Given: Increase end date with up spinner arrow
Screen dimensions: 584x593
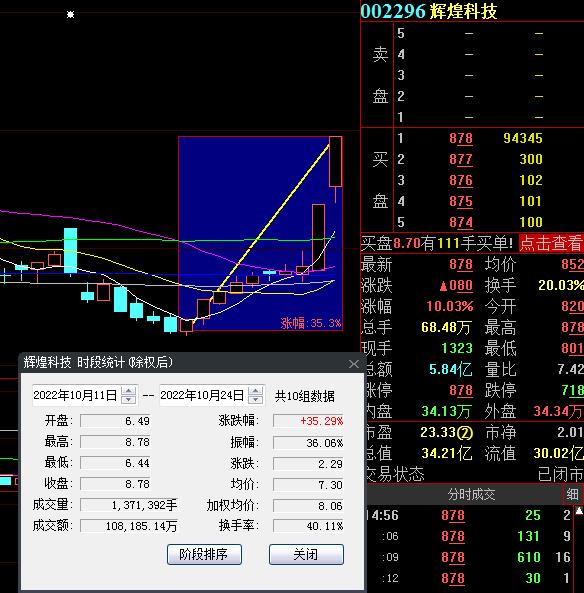Looking at the screenshot, I should coord(256,391).
